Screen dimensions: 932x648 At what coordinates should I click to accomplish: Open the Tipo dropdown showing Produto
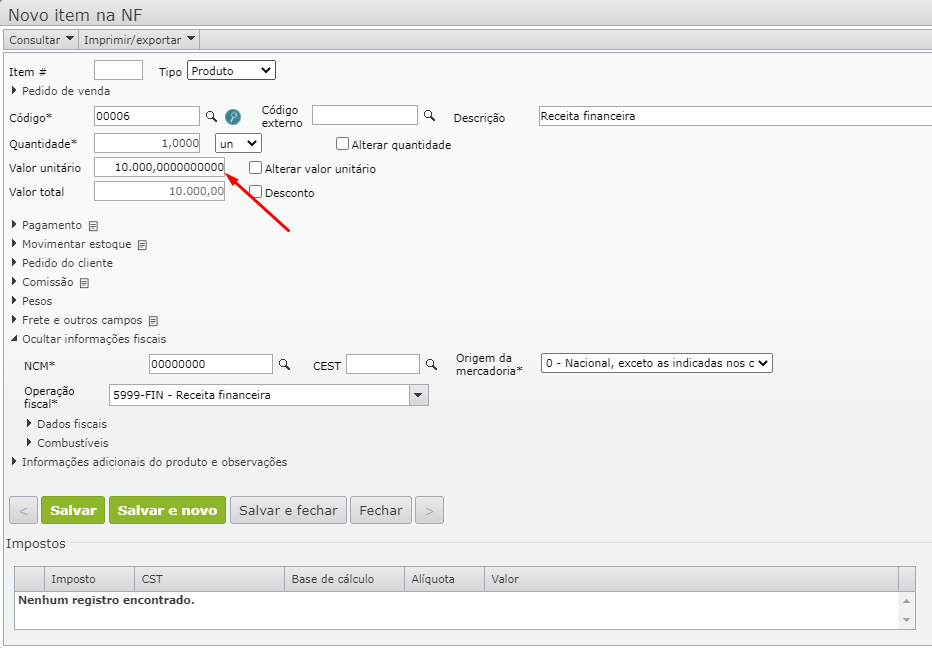[231, 70]
